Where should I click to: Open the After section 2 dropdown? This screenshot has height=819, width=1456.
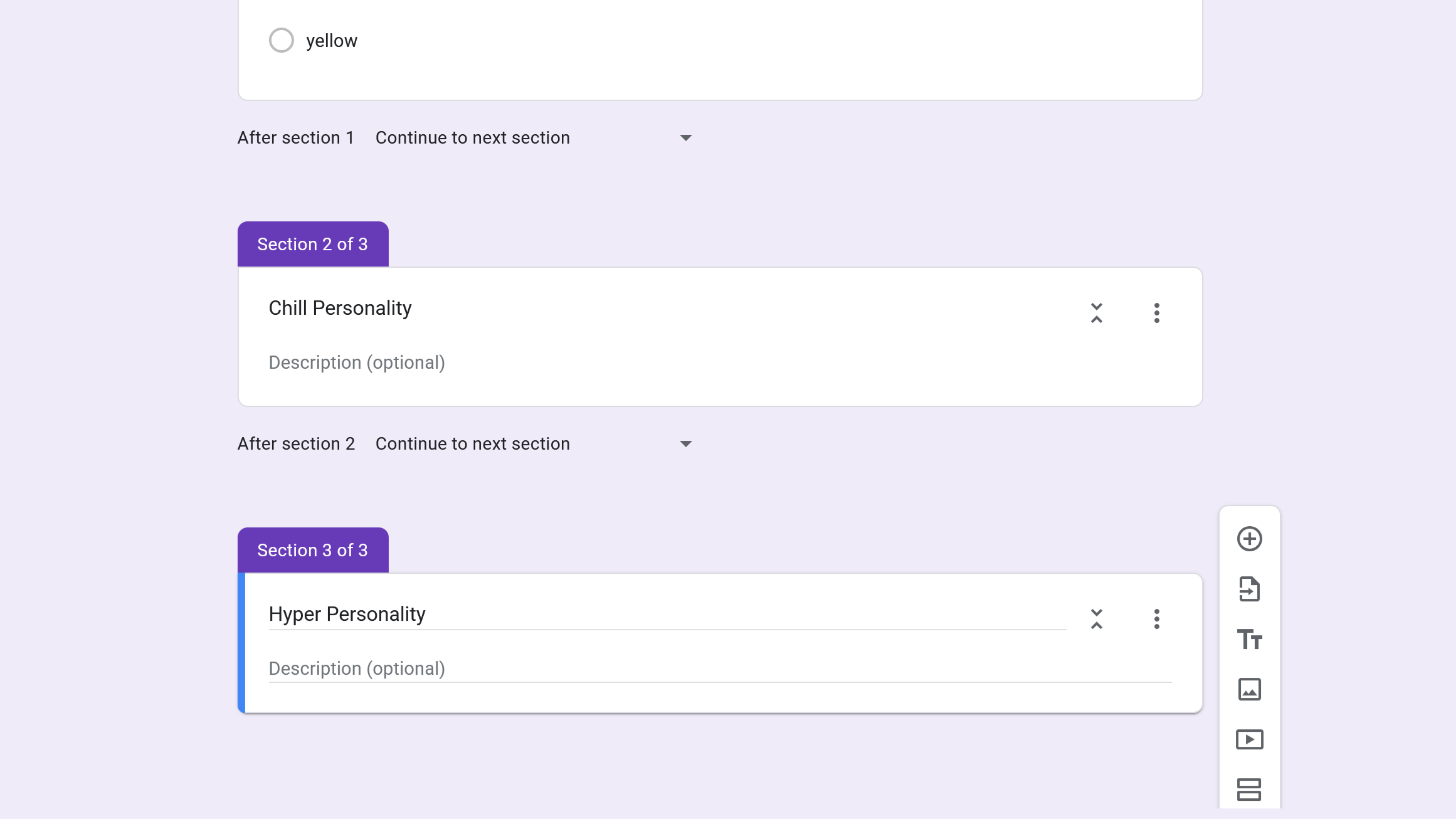tap(533, 444)
